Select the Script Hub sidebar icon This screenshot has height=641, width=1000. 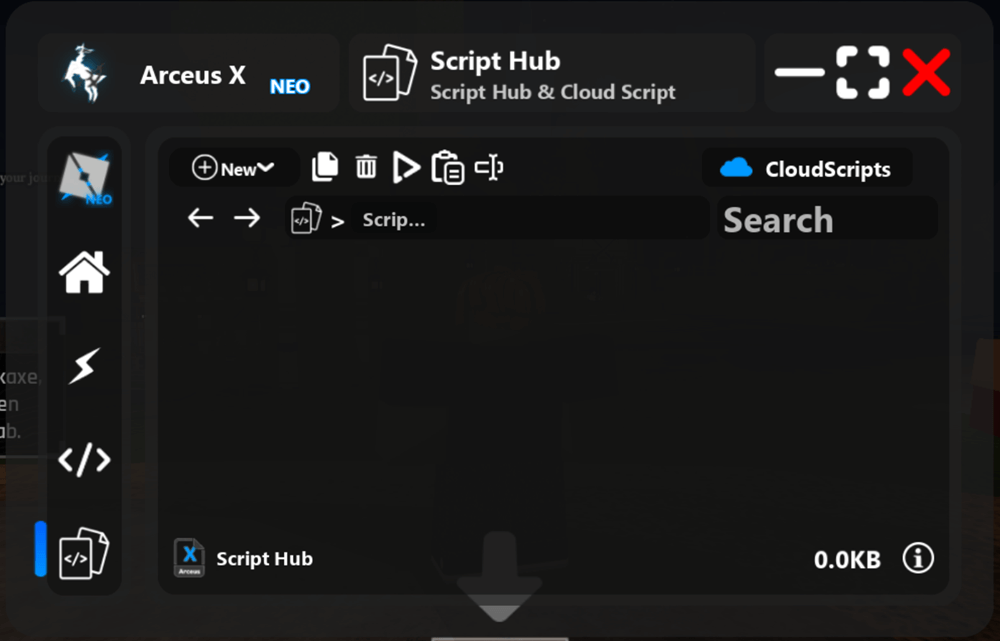coord(84,552)
